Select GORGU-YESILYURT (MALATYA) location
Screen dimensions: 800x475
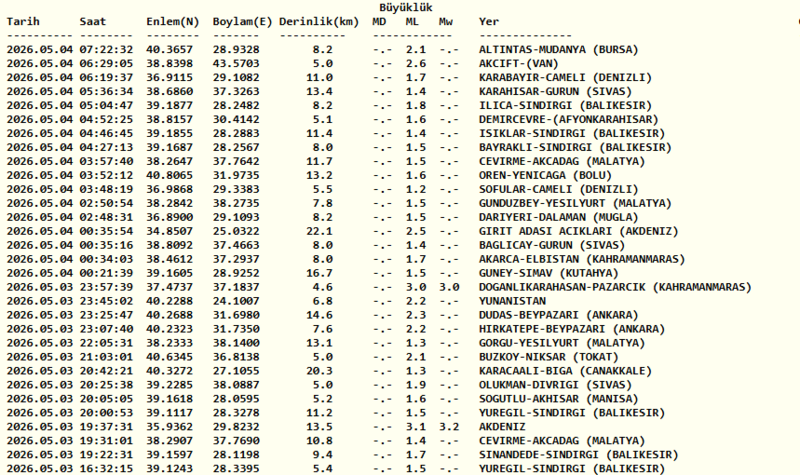pos(562,343)
